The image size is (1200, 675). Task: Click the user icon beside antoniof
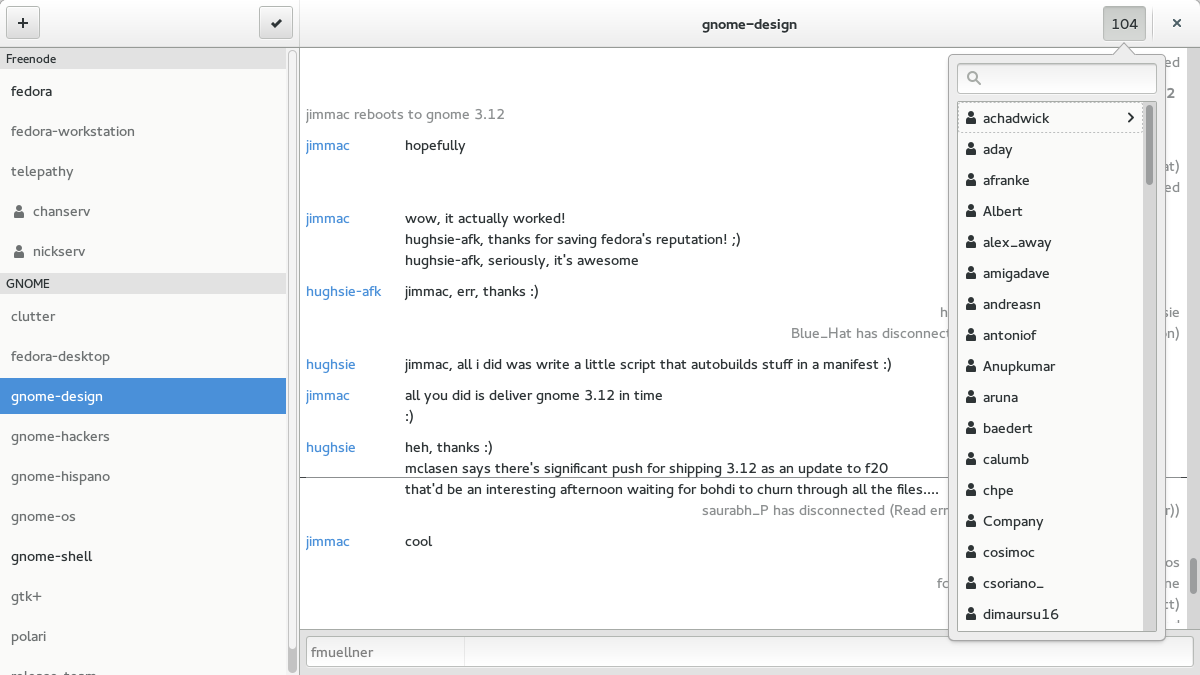(971, 335)
